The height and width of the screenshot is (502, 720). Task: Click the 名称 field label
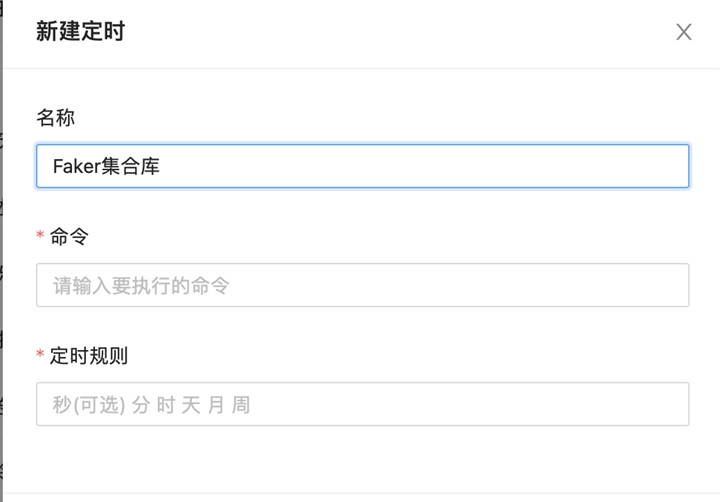tap(56, 117)
